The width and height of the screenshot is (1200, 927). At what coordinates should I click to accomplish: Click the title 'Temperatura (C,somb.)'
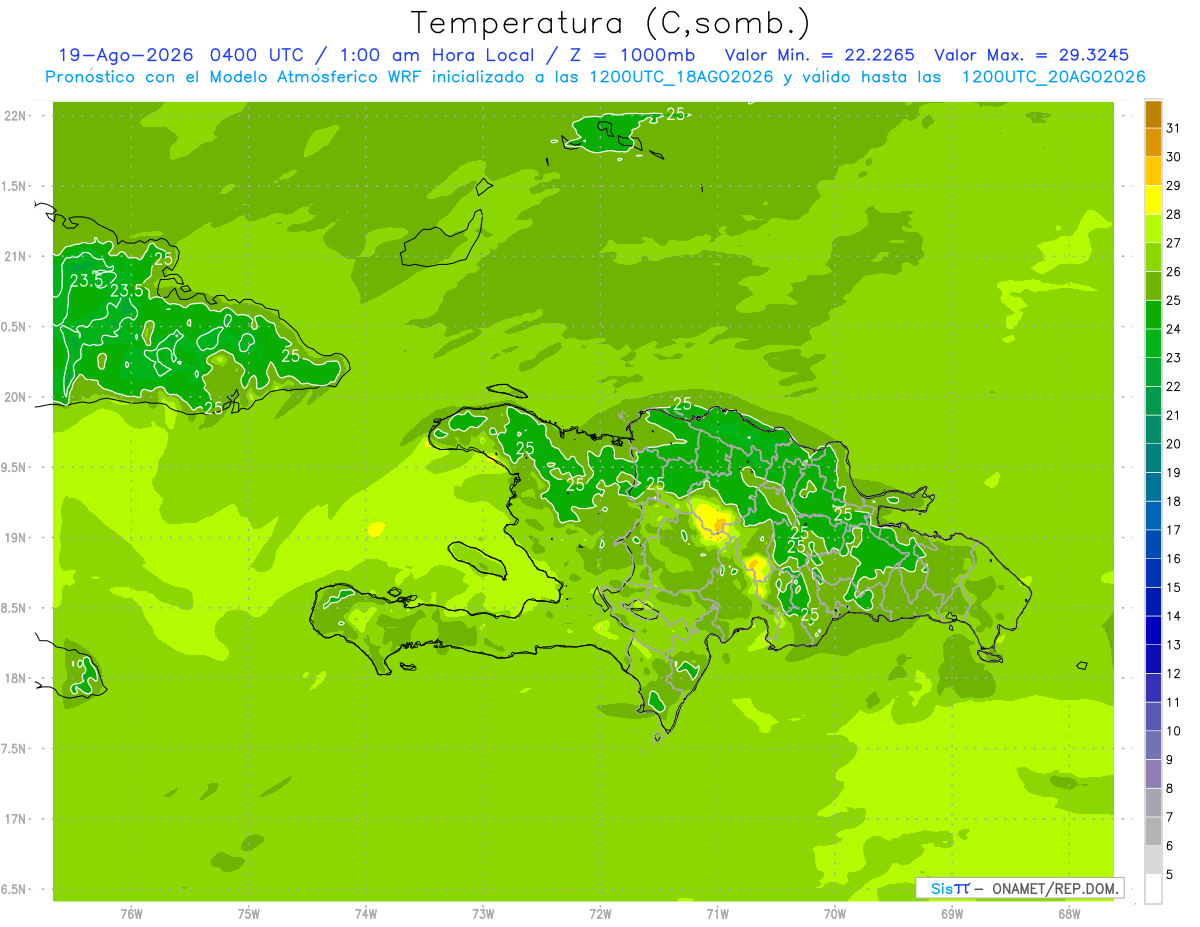[611, 22]
